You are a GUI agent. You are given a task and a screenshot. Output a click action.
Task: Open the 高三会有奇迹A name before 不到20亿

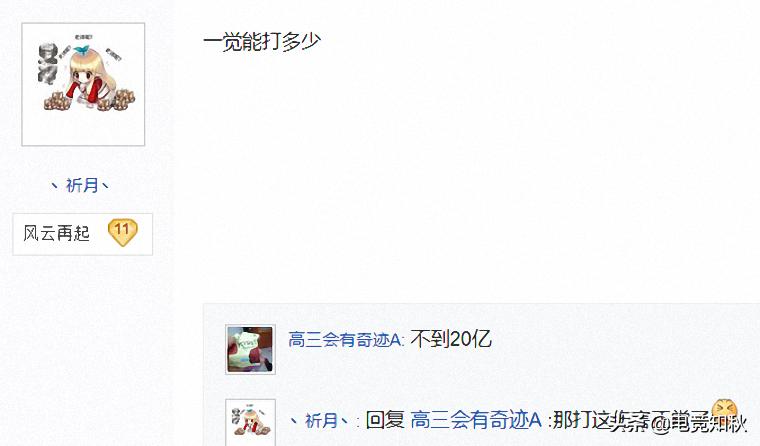[346, 339]
